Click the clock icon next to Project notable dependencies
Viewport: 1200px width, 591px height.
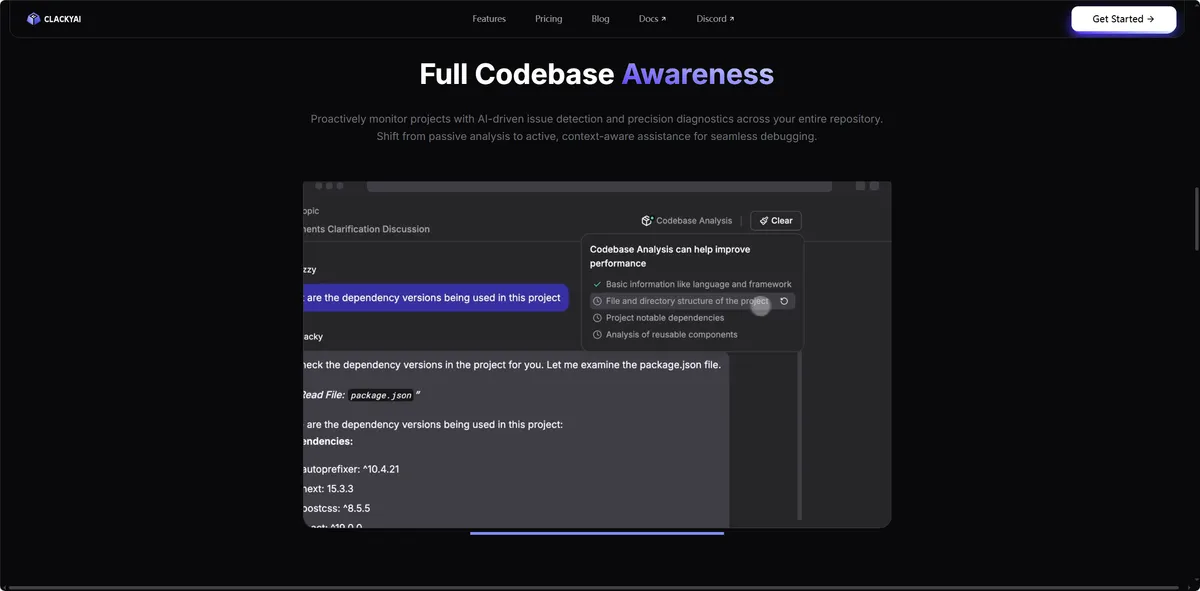click(597, 318)
